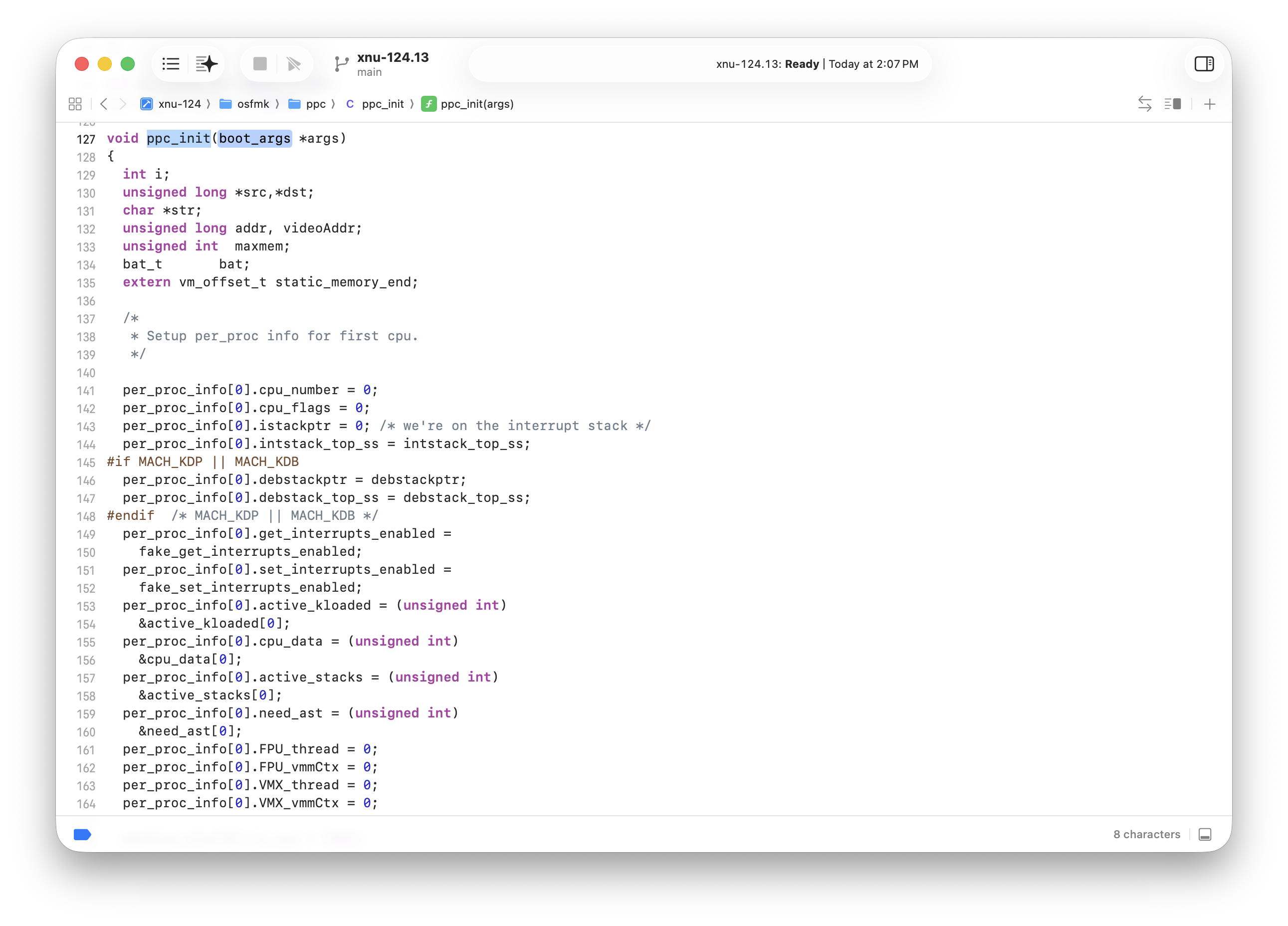Toggle the right dock panel
1288x926 pixels.
click(x=1205, y=64)
